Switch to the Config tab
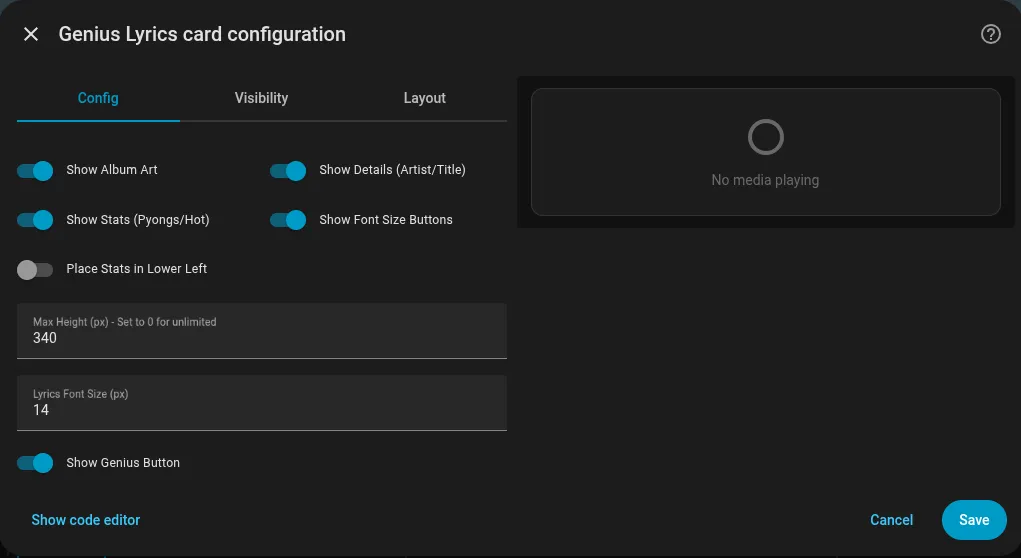The height and width of the screenshot is (558, 1021). (98, 98)
